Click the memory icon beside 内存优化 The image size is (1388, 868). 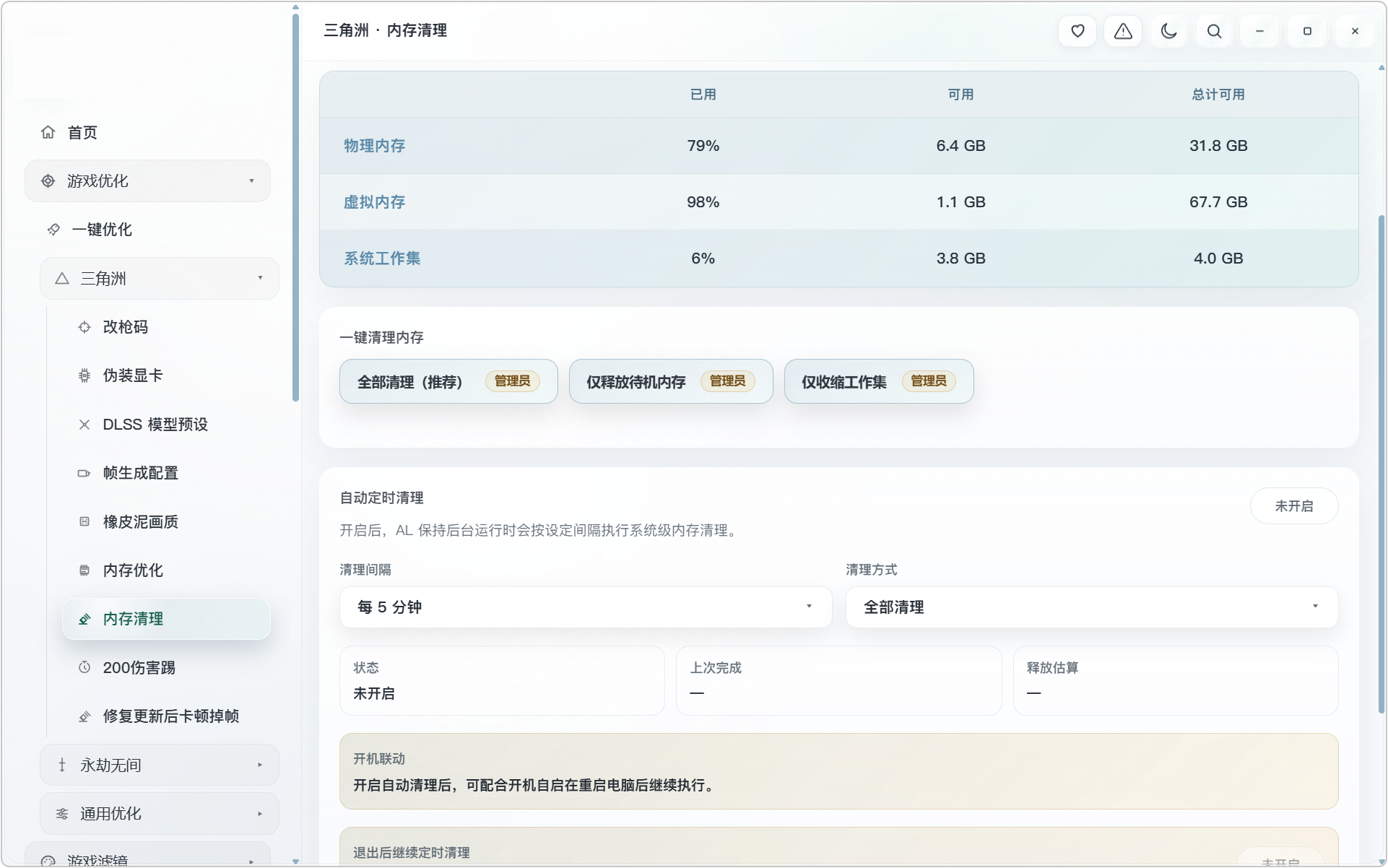click(x=84, y=570)
